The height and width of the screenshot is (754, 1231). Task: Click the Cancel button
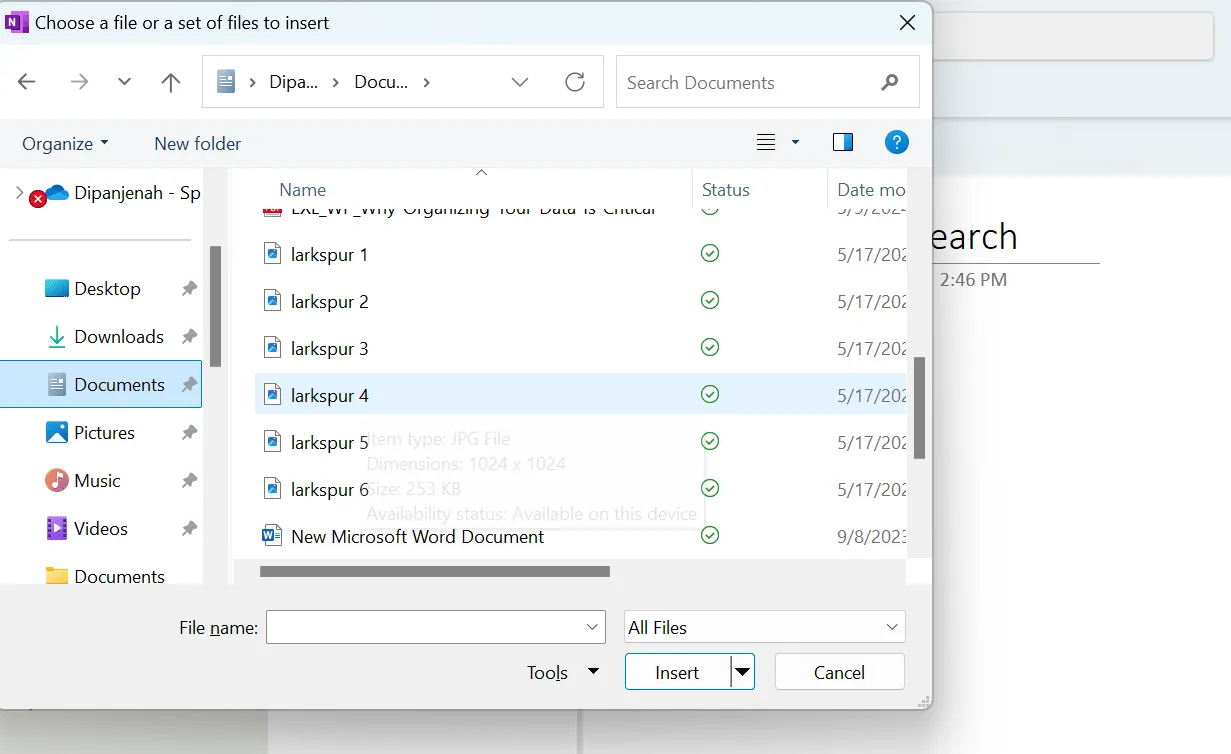coord(839,672)
